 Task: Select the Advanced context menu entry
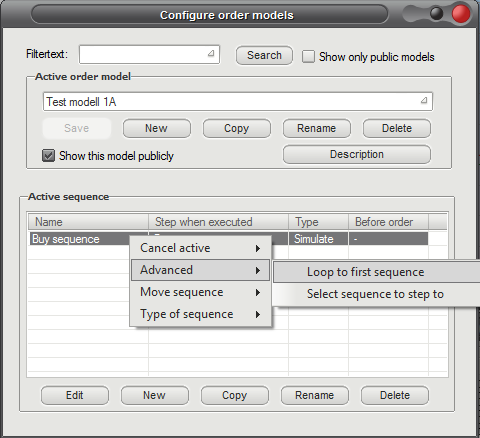click(x=200, y=270)
